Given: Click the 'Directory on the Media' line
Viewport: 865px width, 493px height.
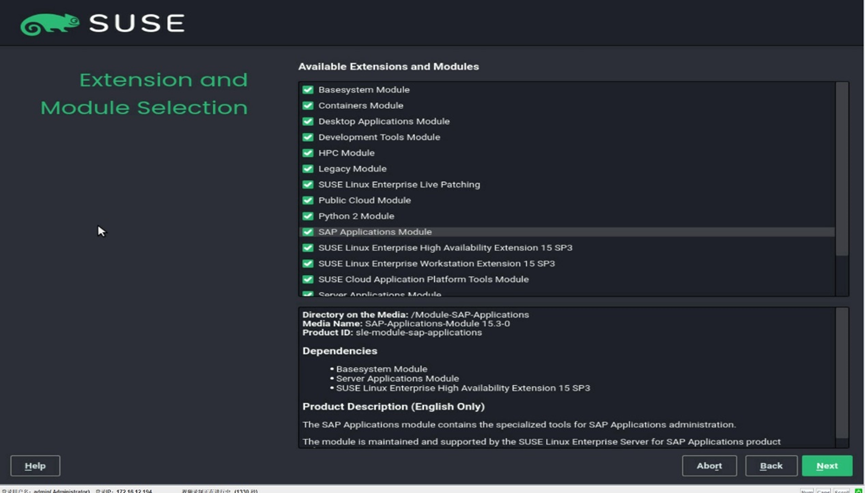Looking at the screenshot, I should 415,314.
